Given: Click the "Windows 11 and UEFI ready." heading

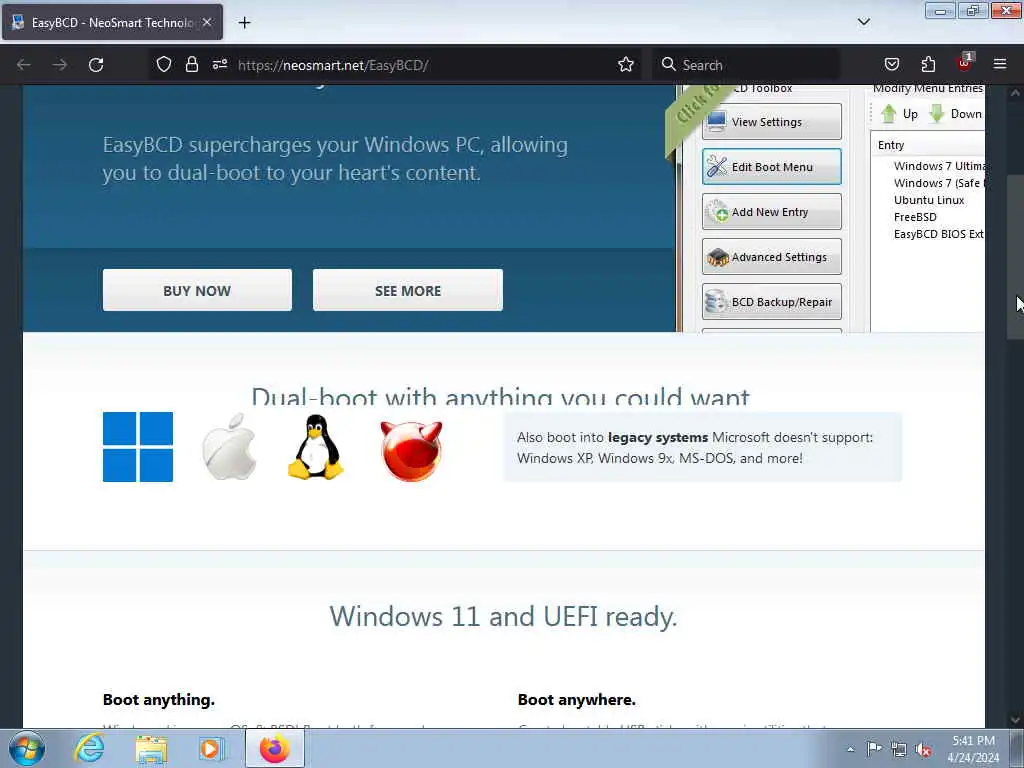Looking at the screenshot, I should (x=504, y=616).
